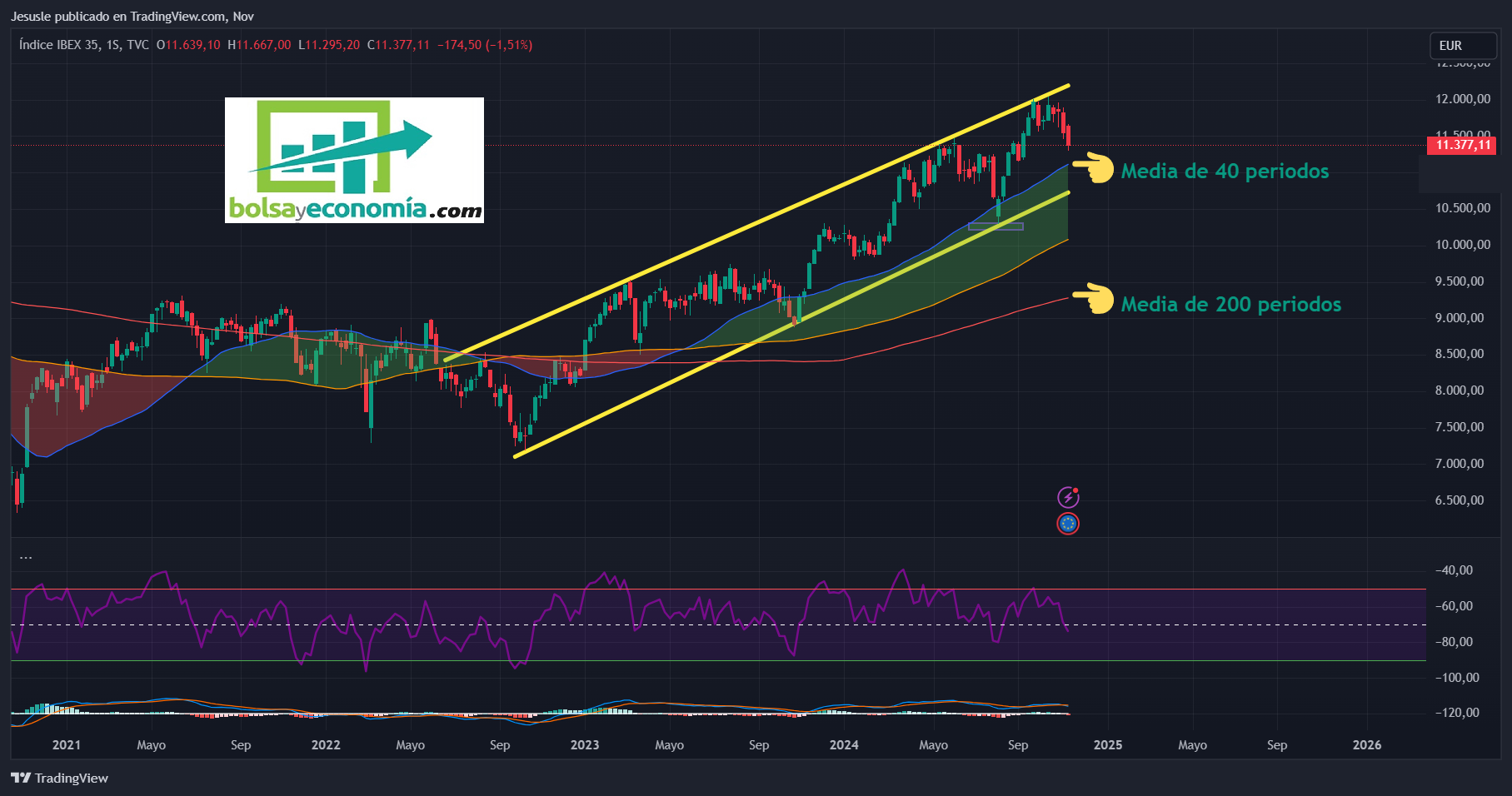The width and height of the screenshot is (1512, 796).
Task: Click the change value −174,50 (−1,51%)
Action: (485, 45)
